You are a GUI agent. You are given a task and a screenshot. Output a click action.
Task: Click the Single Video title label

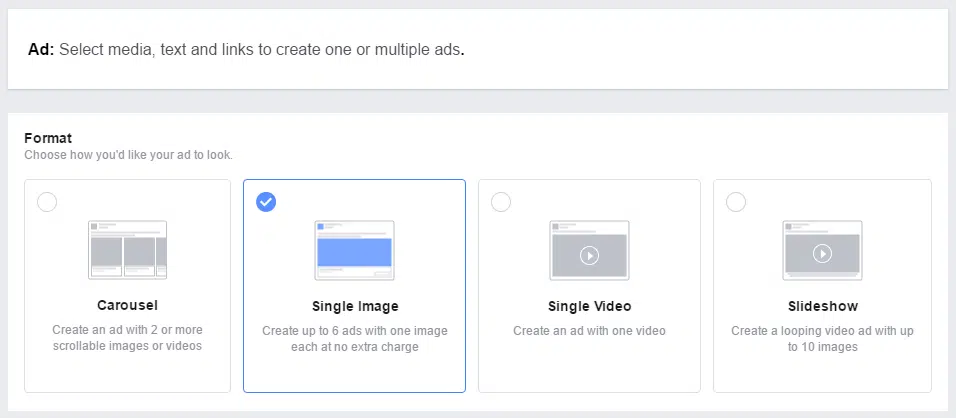pos(590,306)
